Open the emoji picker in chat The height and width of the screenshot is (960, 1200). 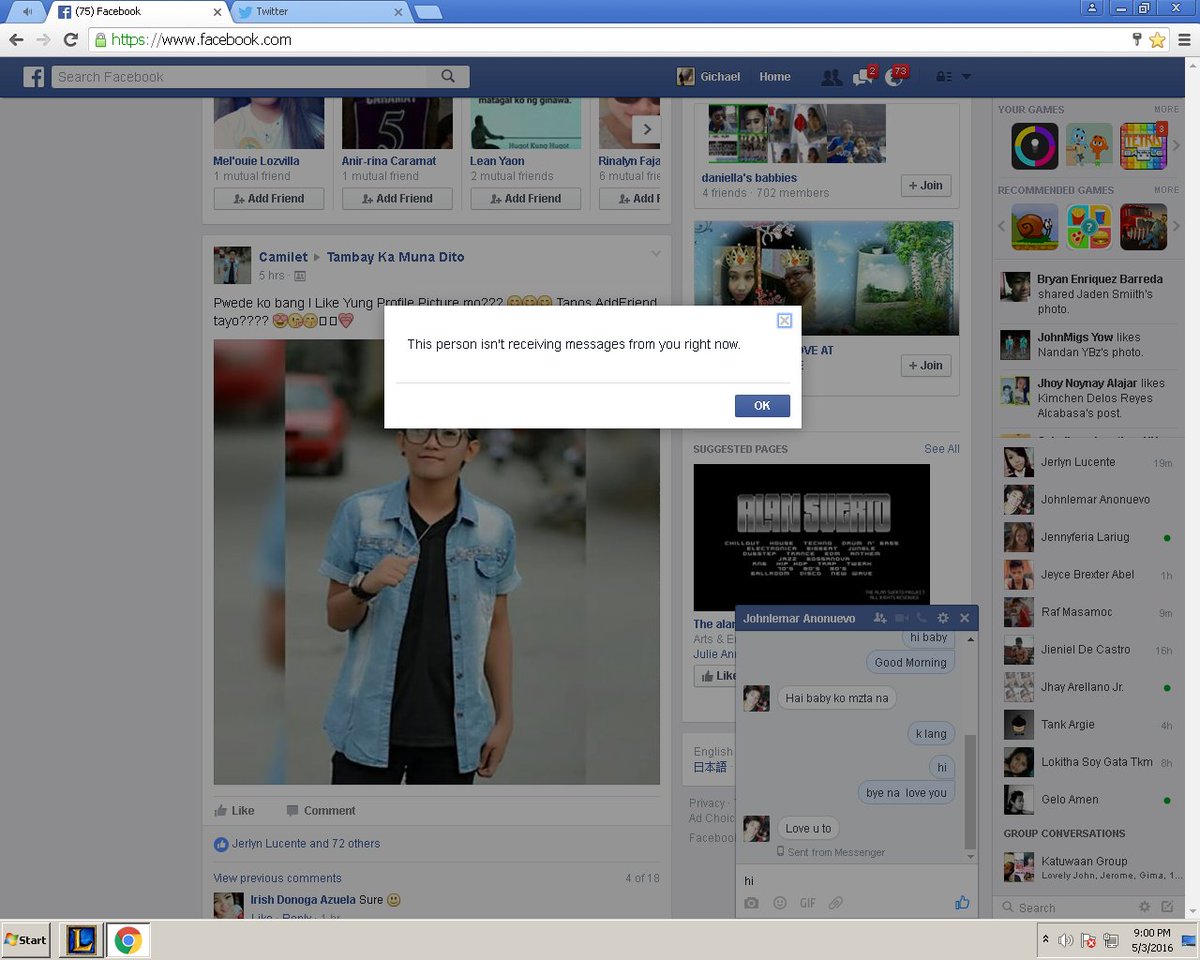[x=780, y=903]
